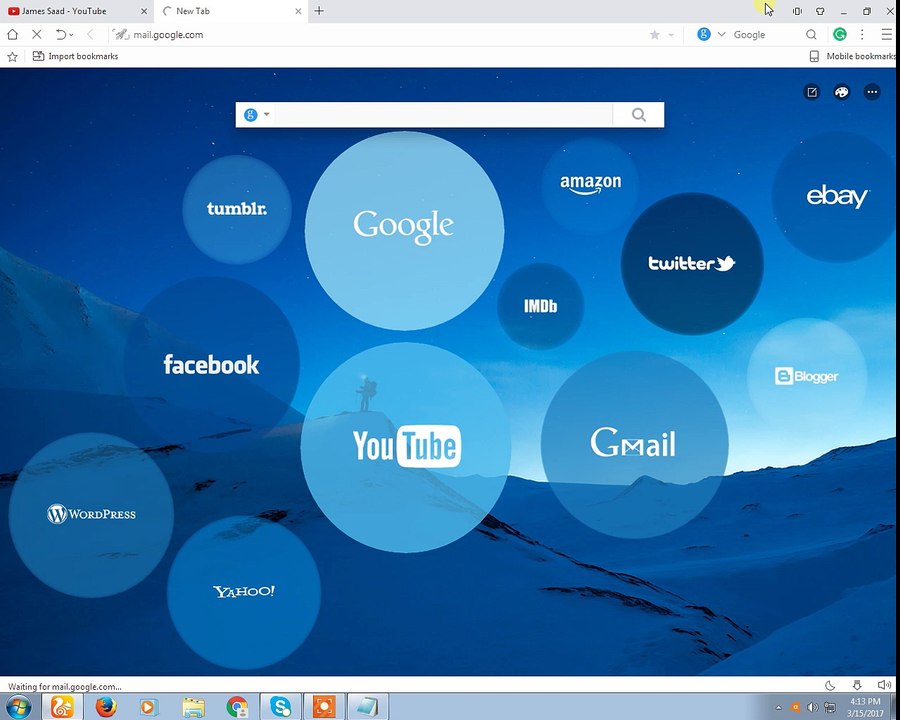Open the theme palette icon
The height and width of the screenshot is (720, 900).
coord(841,92)
